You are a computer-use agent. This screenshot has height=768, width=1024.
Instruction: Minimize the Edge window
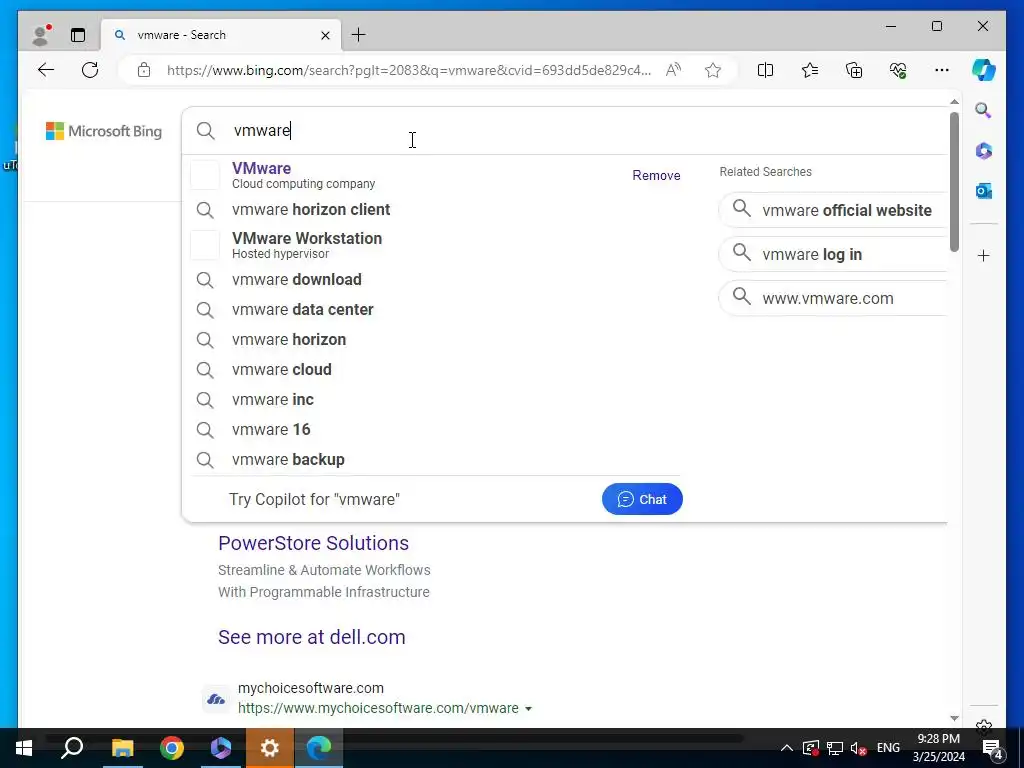[891, 26]
